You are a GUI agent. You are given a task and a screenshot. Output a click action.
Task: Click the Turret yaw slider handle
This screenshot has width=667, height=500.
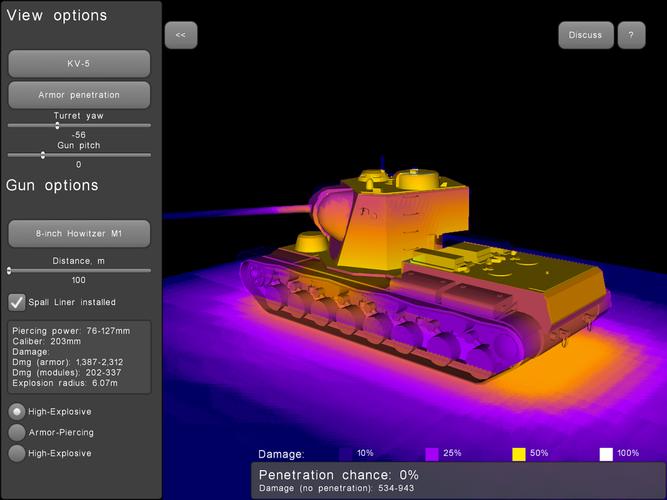pos(57,126)
